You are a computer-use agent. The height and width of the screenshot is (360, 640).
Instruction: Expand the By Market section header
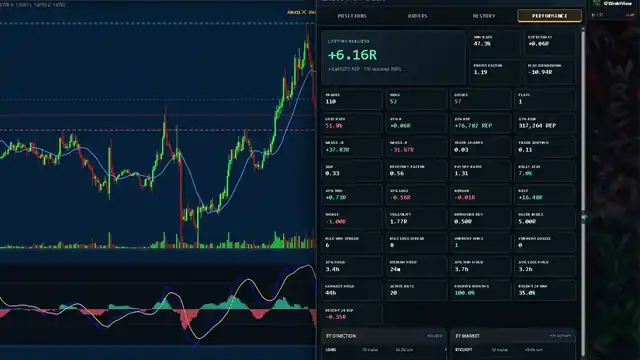coord(513,336)
